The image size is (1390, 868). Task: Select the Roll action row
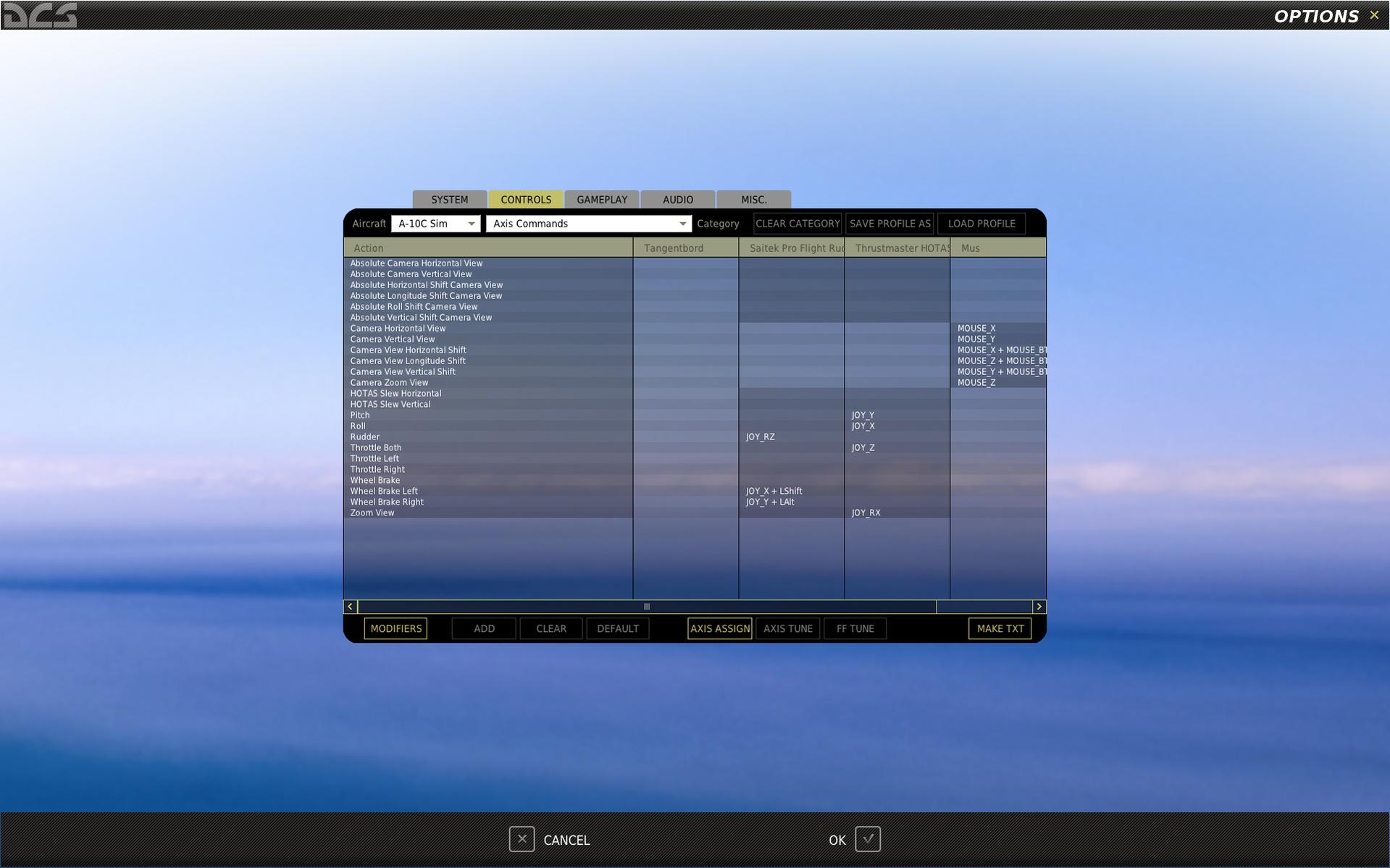[488, 426]
